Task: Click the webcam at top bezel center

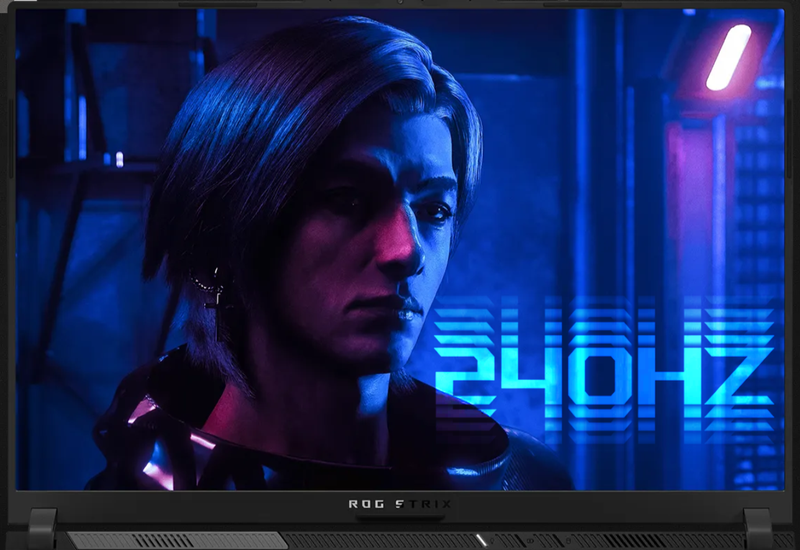Action: pos(400,3)
